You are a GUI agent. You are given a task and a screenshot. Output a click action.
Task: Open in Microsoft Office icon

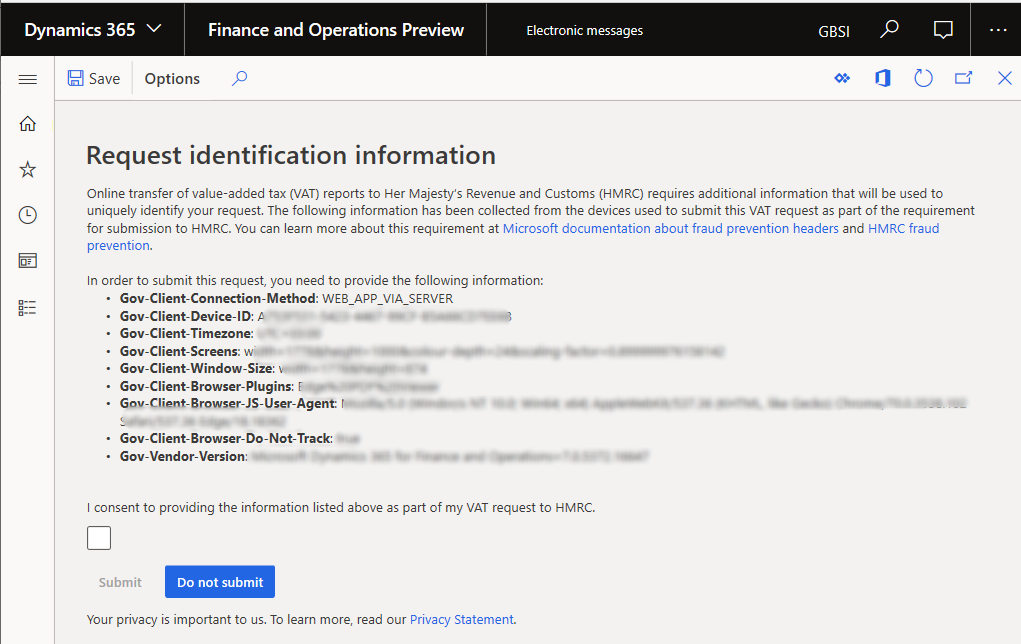[882, 78]
